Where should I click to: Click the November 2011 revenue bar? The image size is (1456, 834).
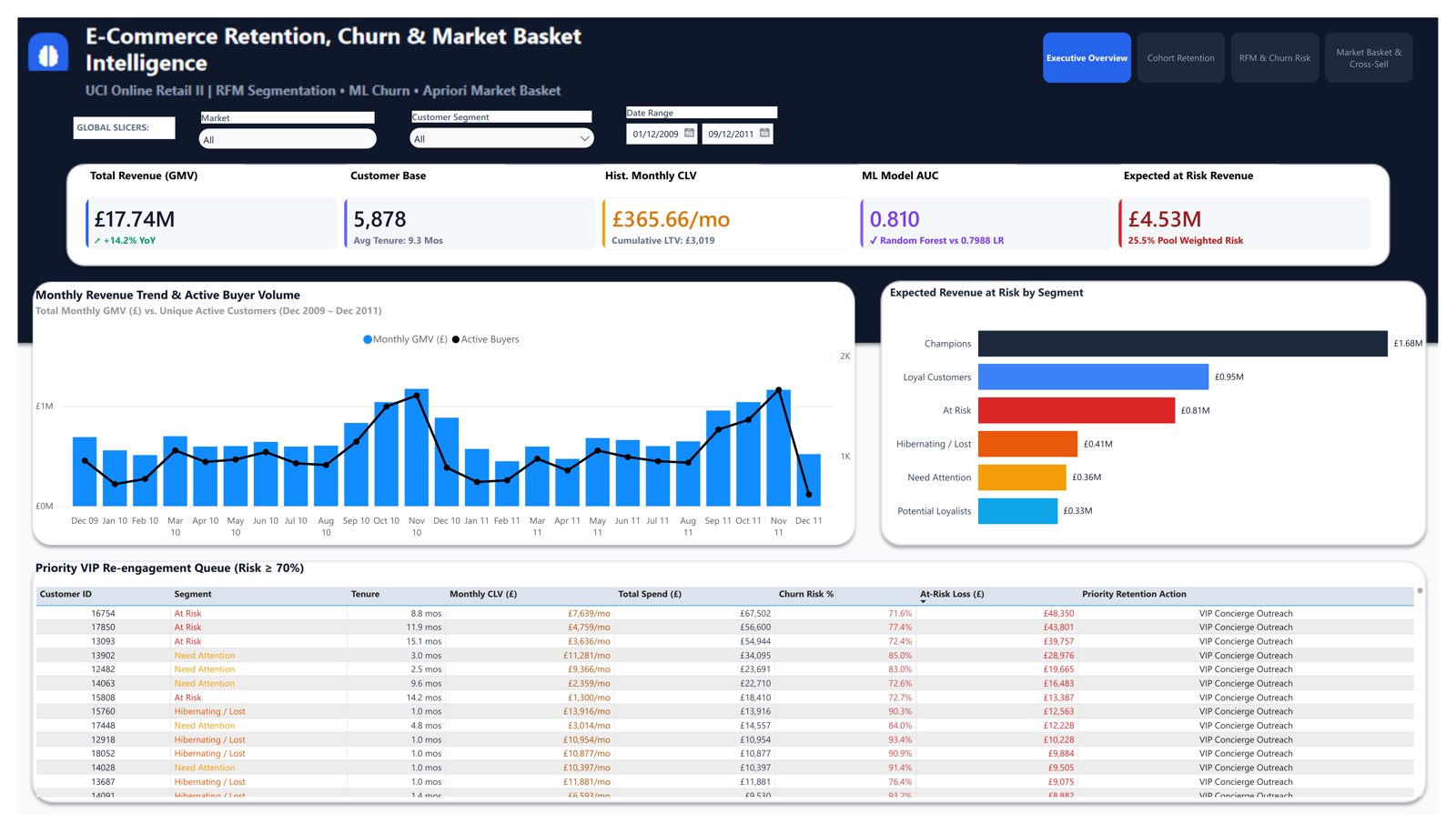[x=779, y=447]
